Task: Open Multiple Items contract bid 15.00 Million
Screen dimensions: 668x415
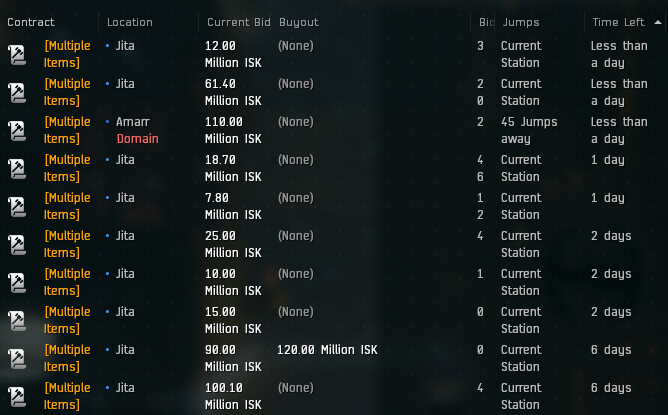Action: click(67, 320)
